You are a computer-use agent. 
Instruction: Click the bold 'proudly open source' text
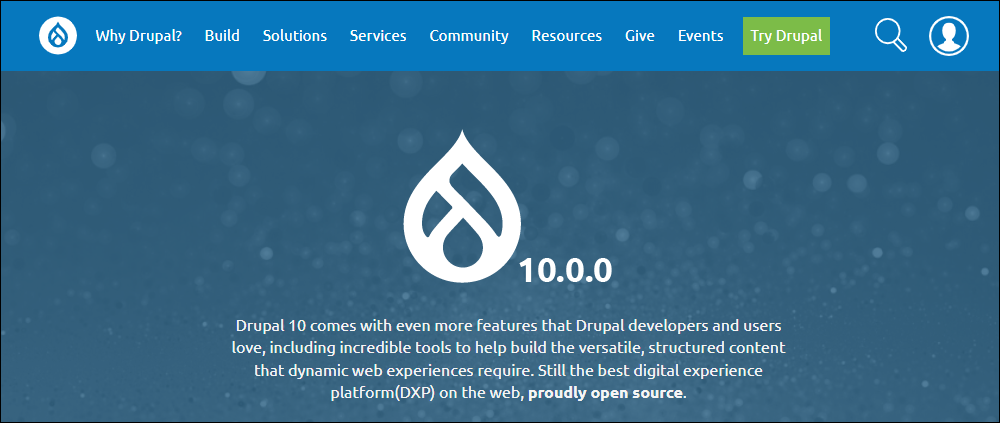click(x=606, y=393)
